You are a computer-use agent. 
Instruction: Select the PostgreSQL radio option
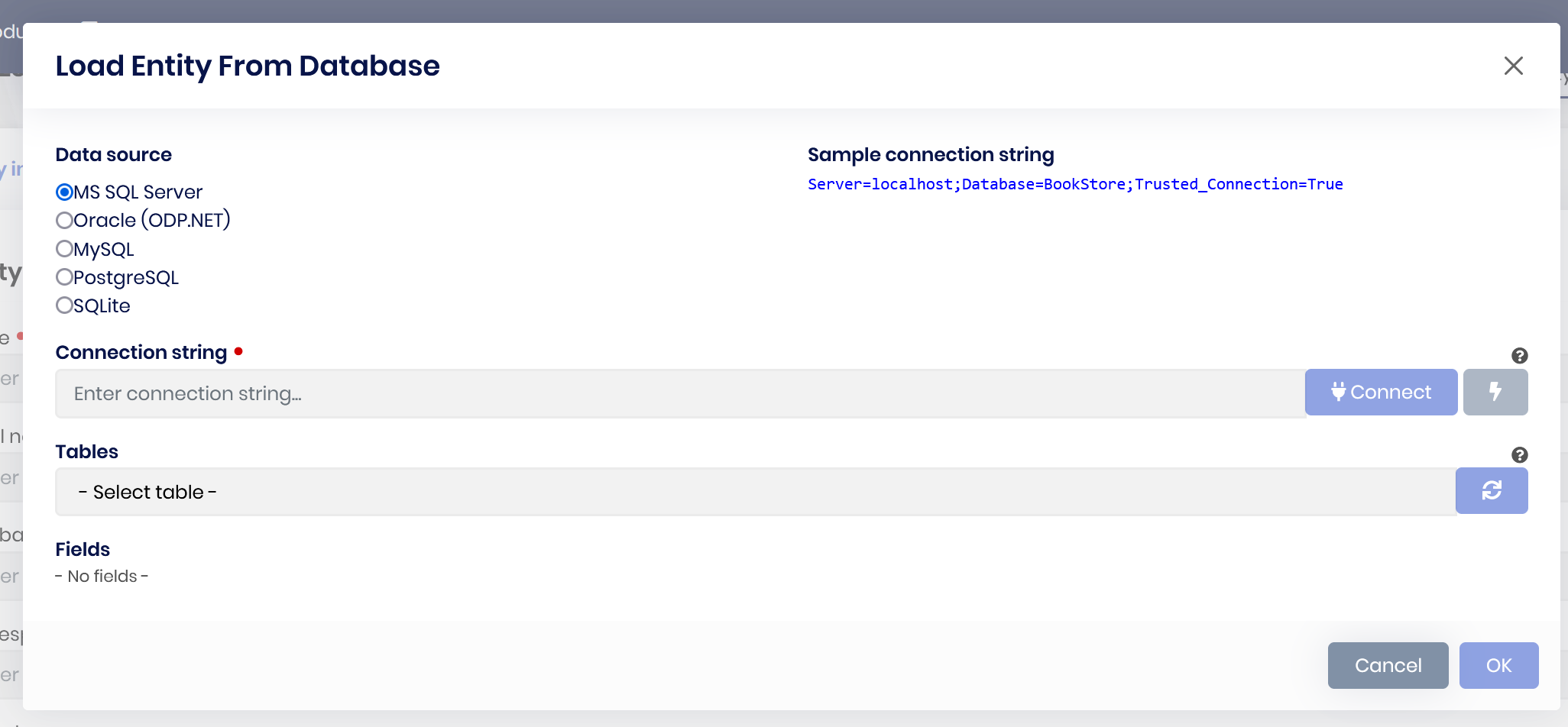tap(65, 277)
